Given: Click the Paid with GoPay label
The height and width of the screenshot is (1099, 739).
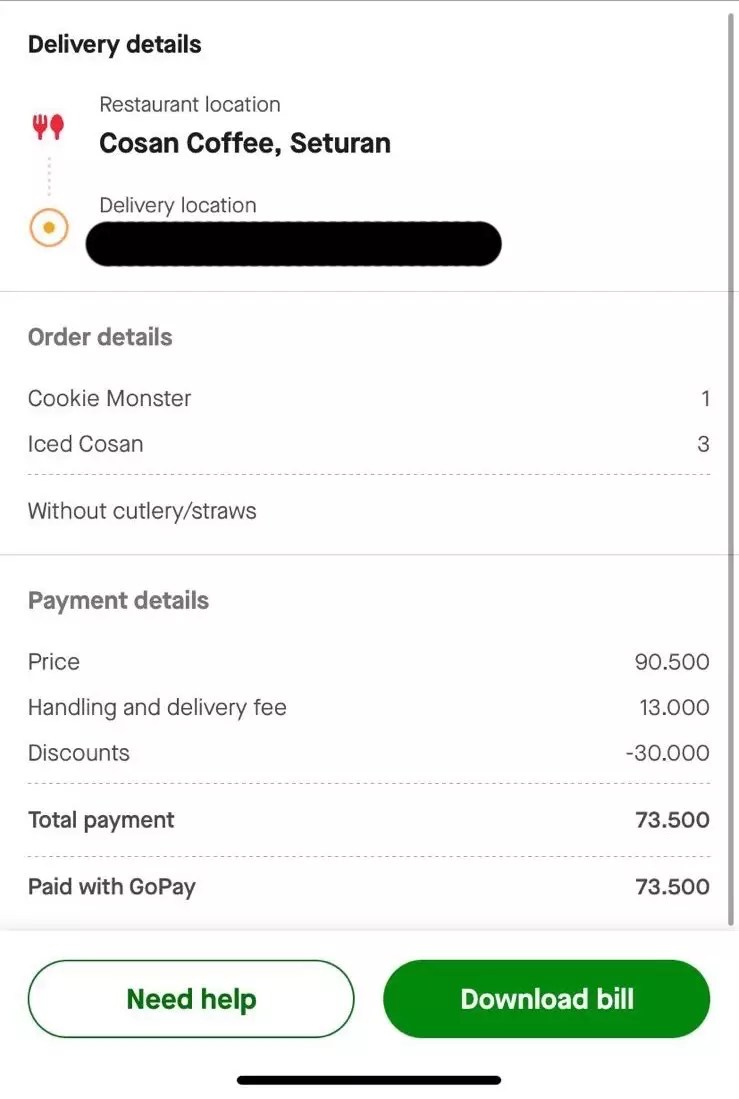Looking at the screenshot, I should point(111,887).
